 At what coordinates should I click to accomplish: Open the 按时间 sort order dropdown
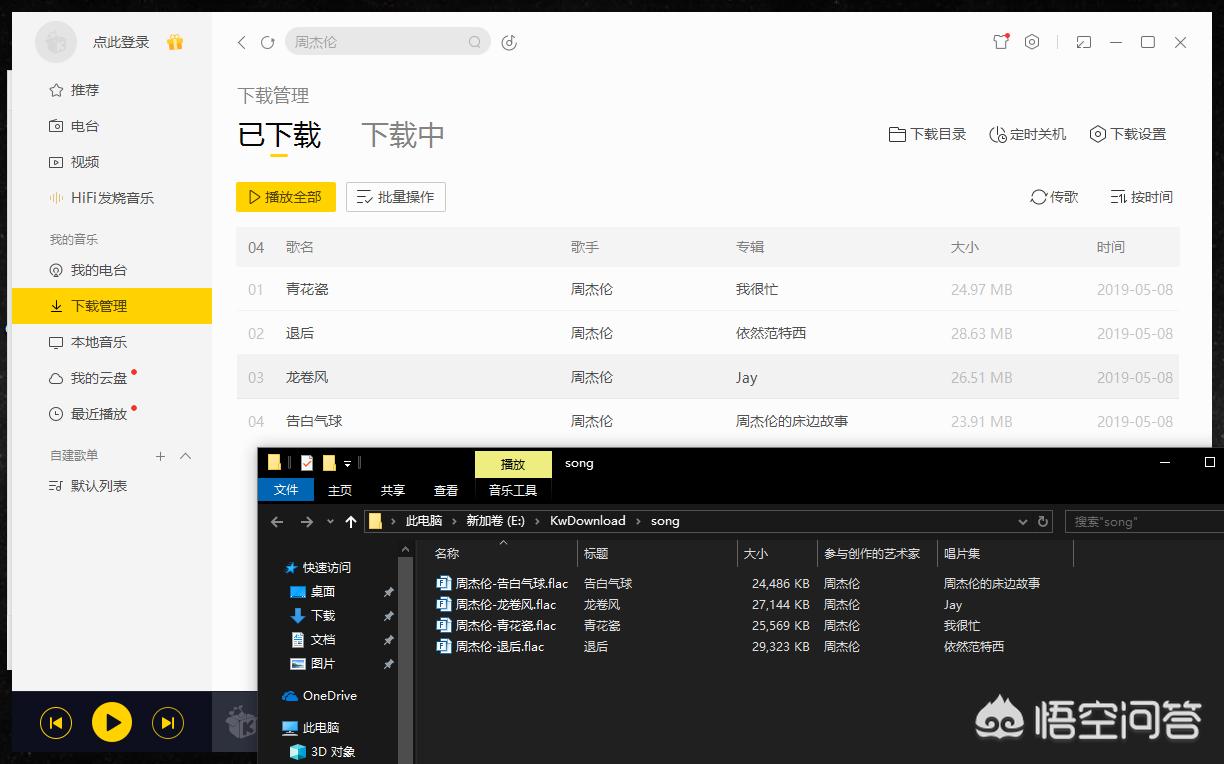click(x=1141, y=197)
